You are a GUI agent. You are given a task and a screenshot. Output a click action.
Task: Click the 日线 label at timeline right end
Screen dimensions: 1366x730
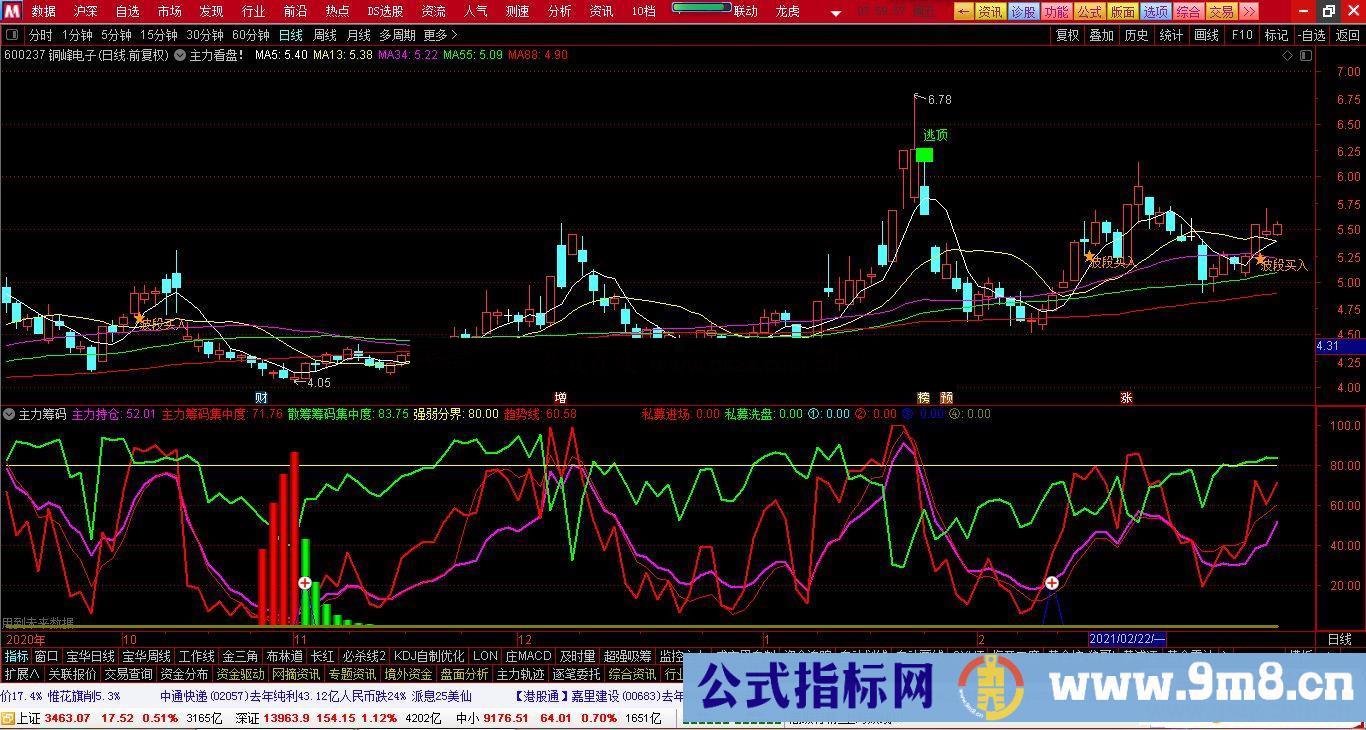(1339, 639)
